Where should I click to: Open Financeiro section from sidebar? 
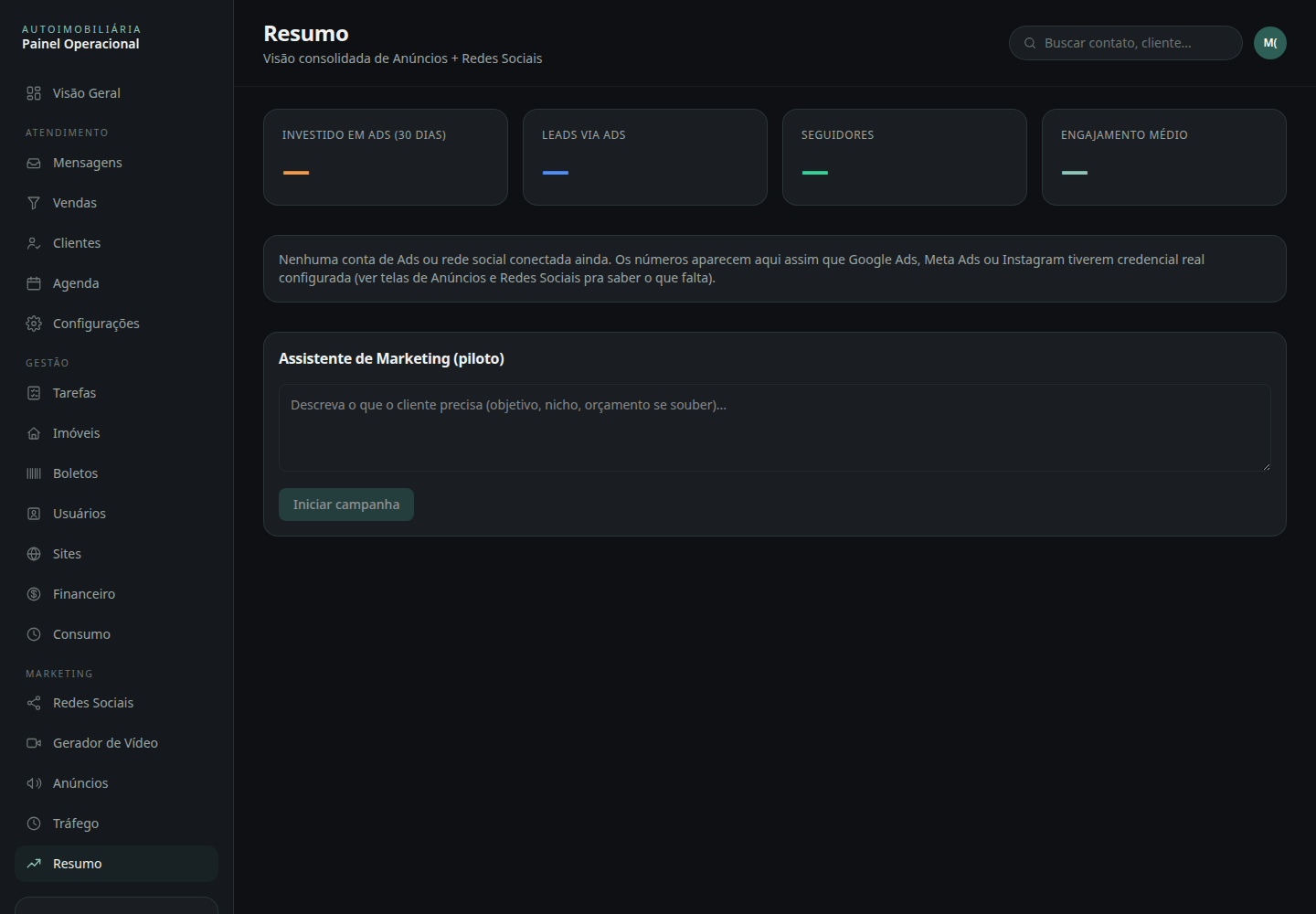(x=116, y=594)
